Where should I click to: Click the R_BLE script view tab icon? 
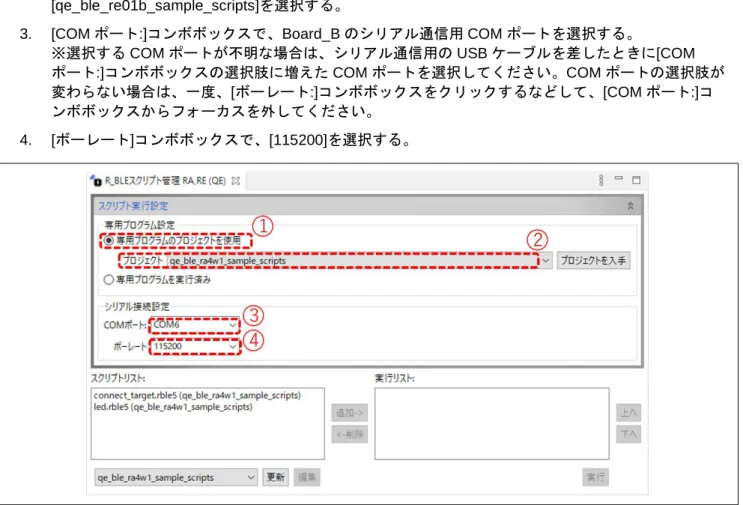click(x=96, y=180)
